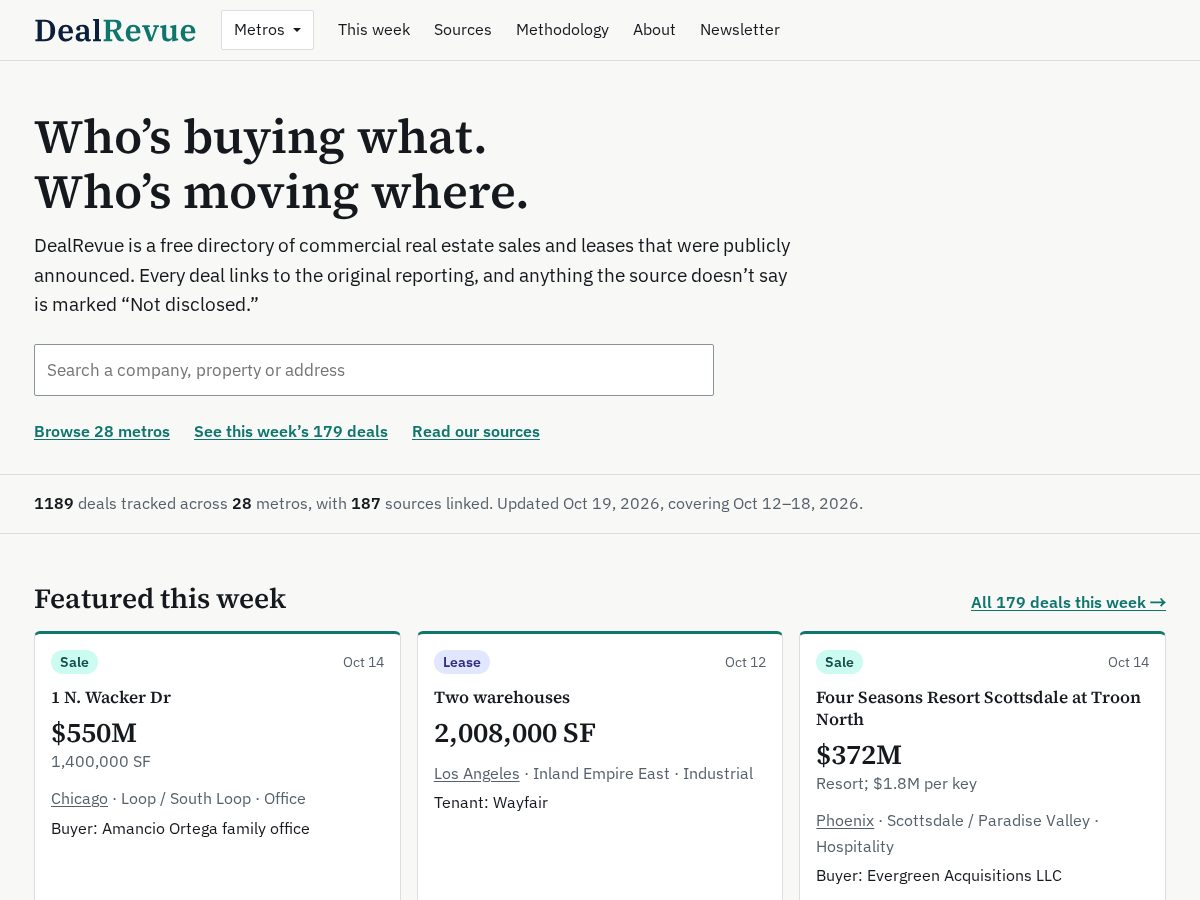Select the 1,400,000 SF text
This screenshot has width=1200, height=900.
coord(101,762)
